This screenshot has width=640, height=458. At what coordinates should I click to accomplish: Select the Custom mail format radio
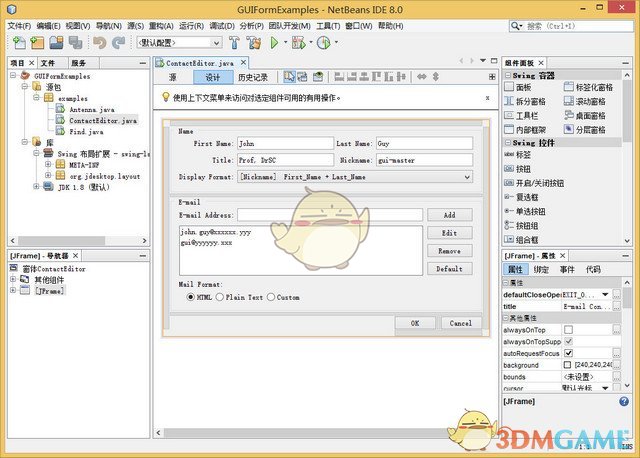tap(271, 297)
